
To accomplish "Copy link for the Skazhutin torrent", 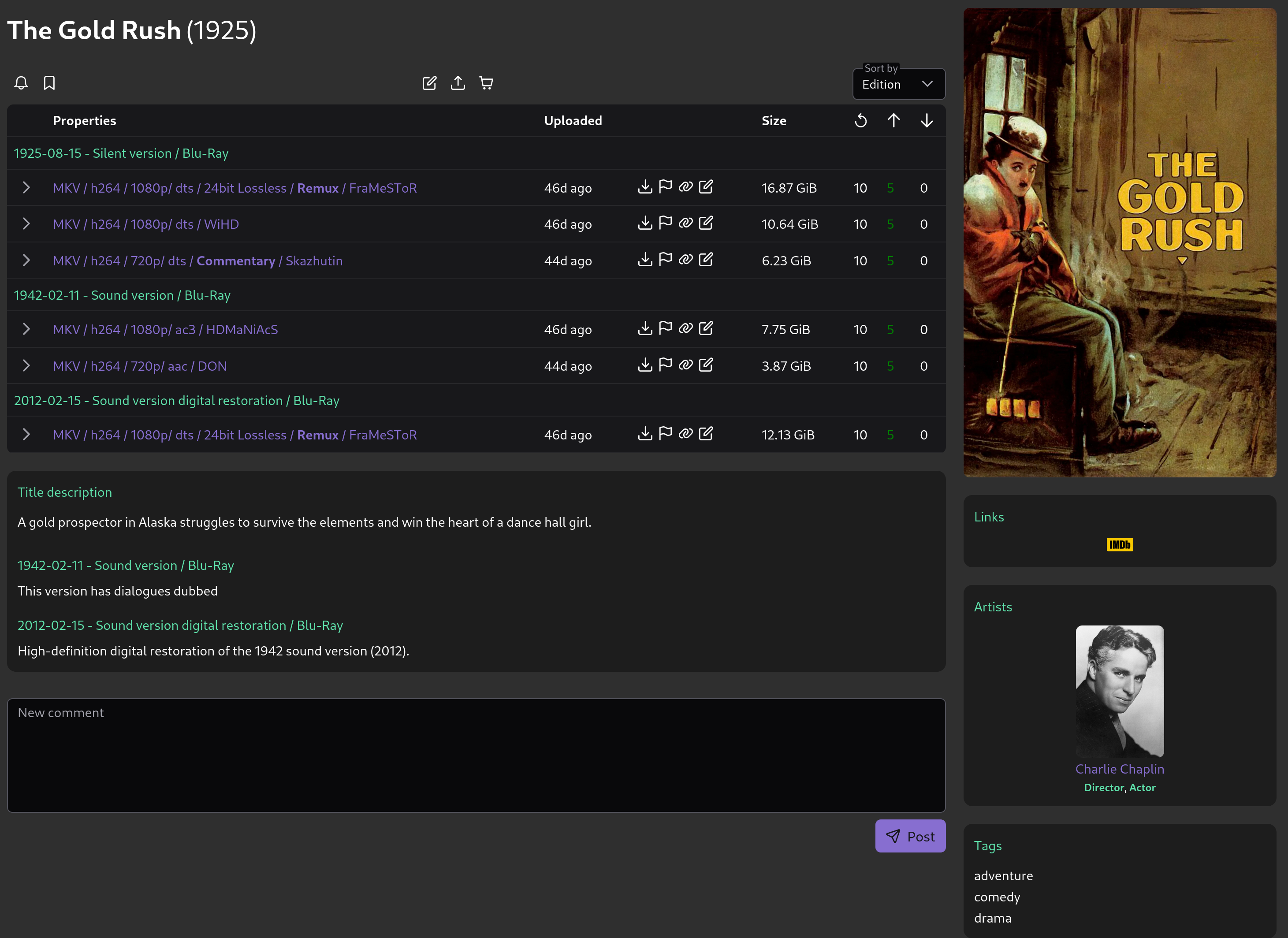I will (686, 260).
